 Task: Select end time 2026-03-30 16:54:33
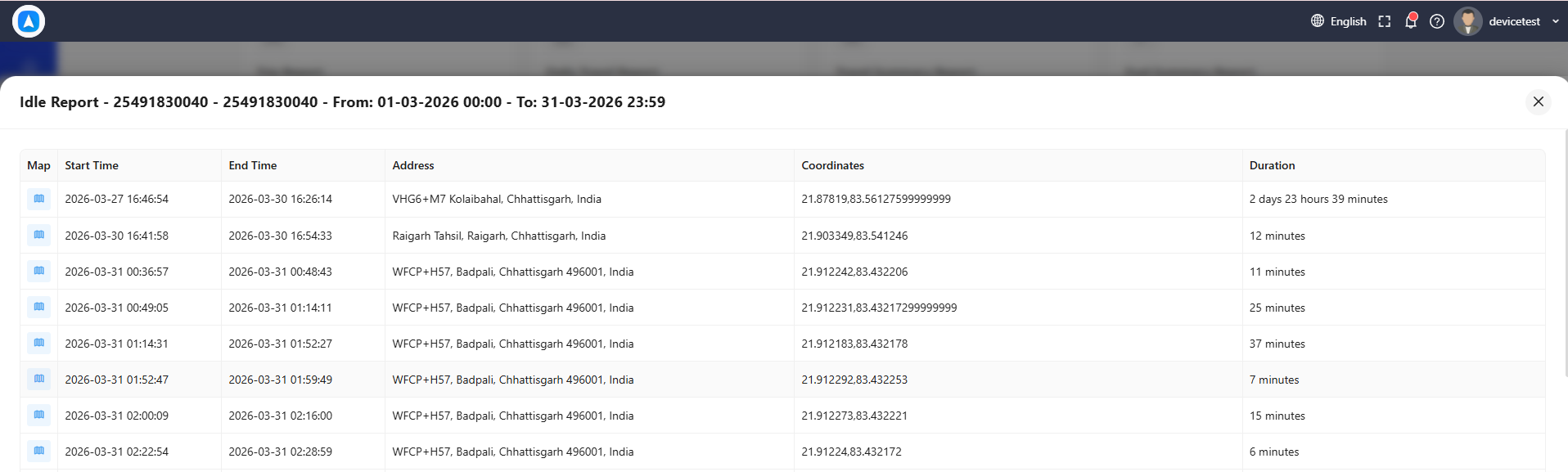(x=281, y=236)
